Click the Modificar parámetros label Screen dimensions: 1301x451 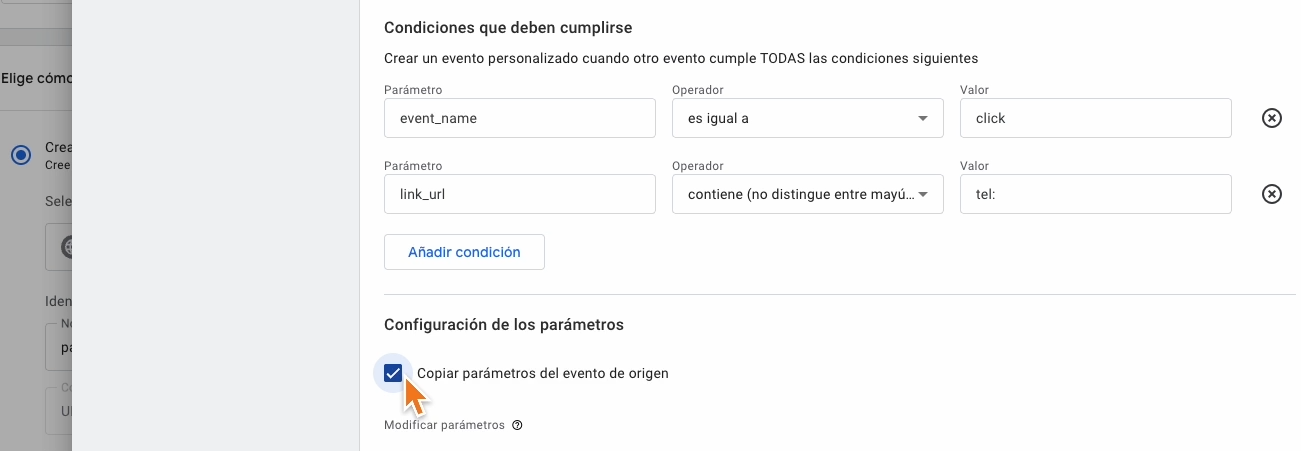(444, 425)
